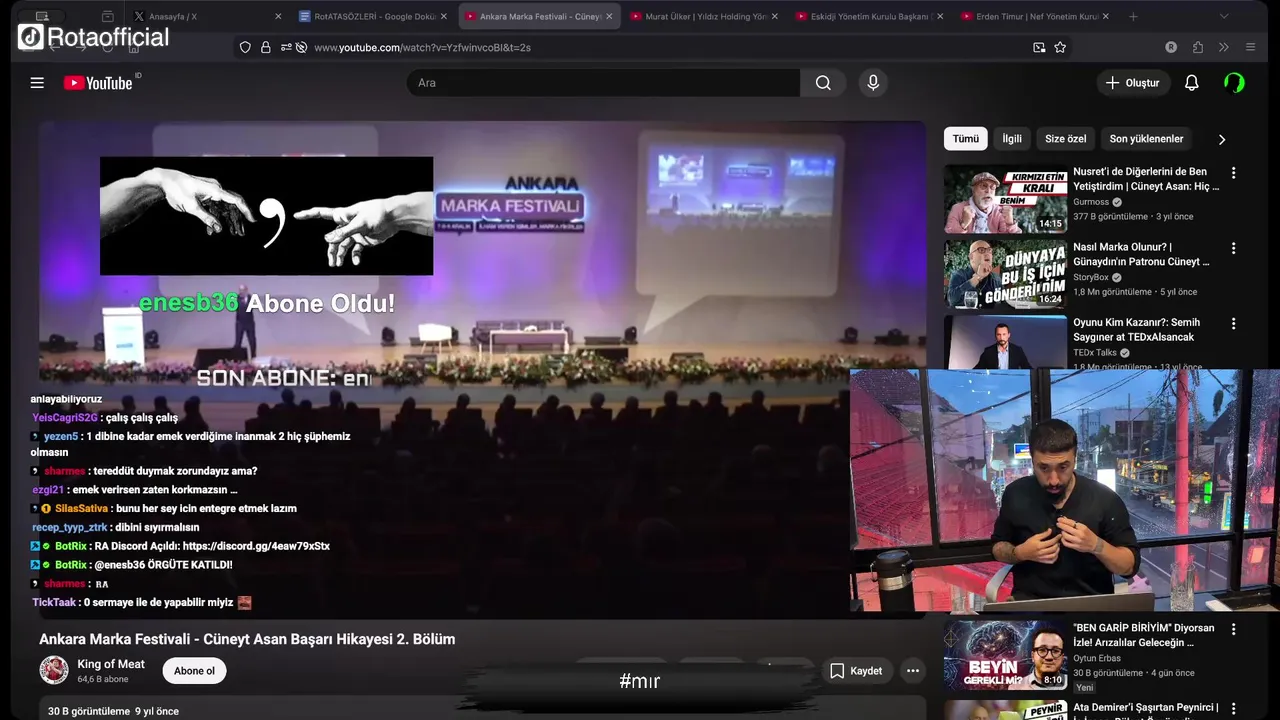1280x720 pixels.
Task: Open the Dünyaya Bu İş İçin thumbnail video
Action: click(x=1005, y=274)
